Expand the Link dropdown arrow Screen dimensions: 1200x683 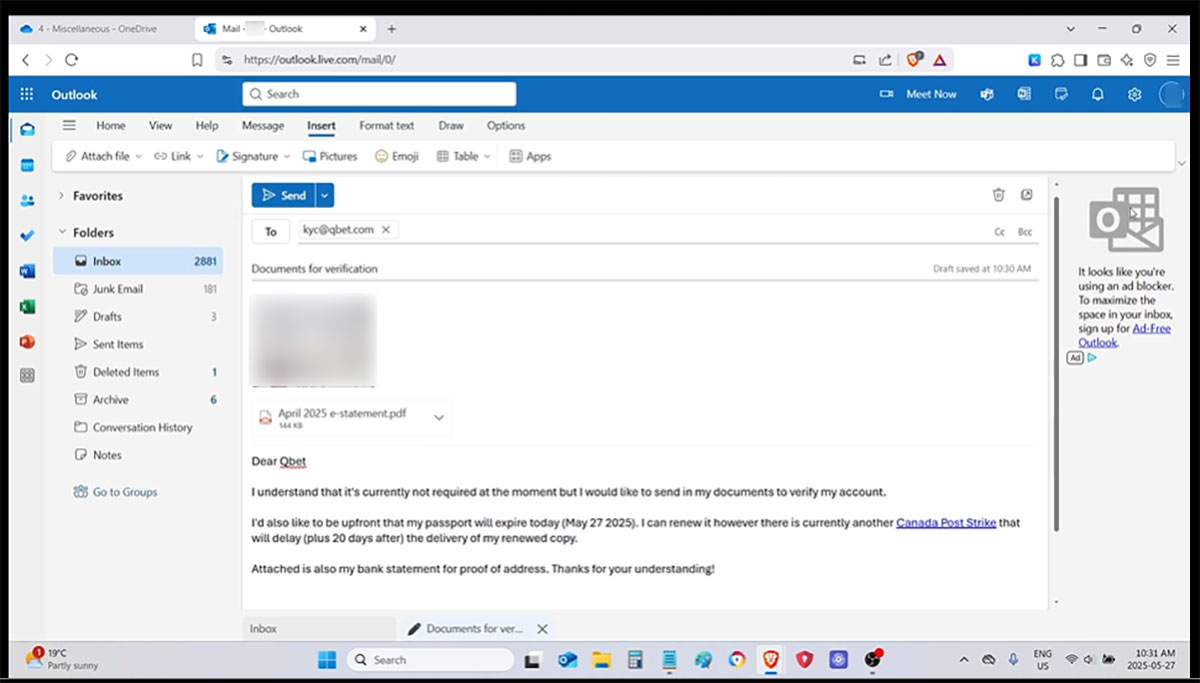point(200,157)
